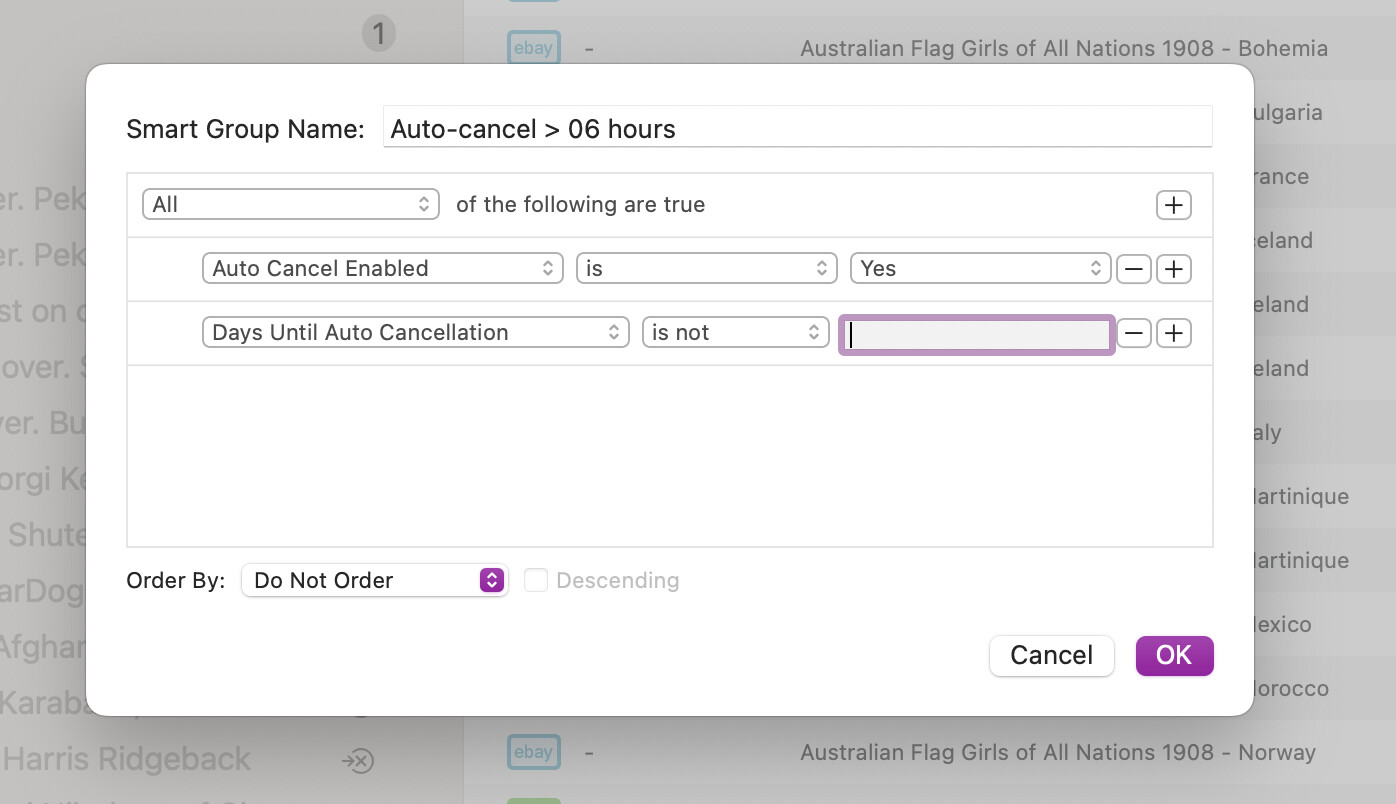The image size is (1396, 804).
Task: Click the auto-cancel icon next to Harris Ridgeback
Action: coord(357,761)
